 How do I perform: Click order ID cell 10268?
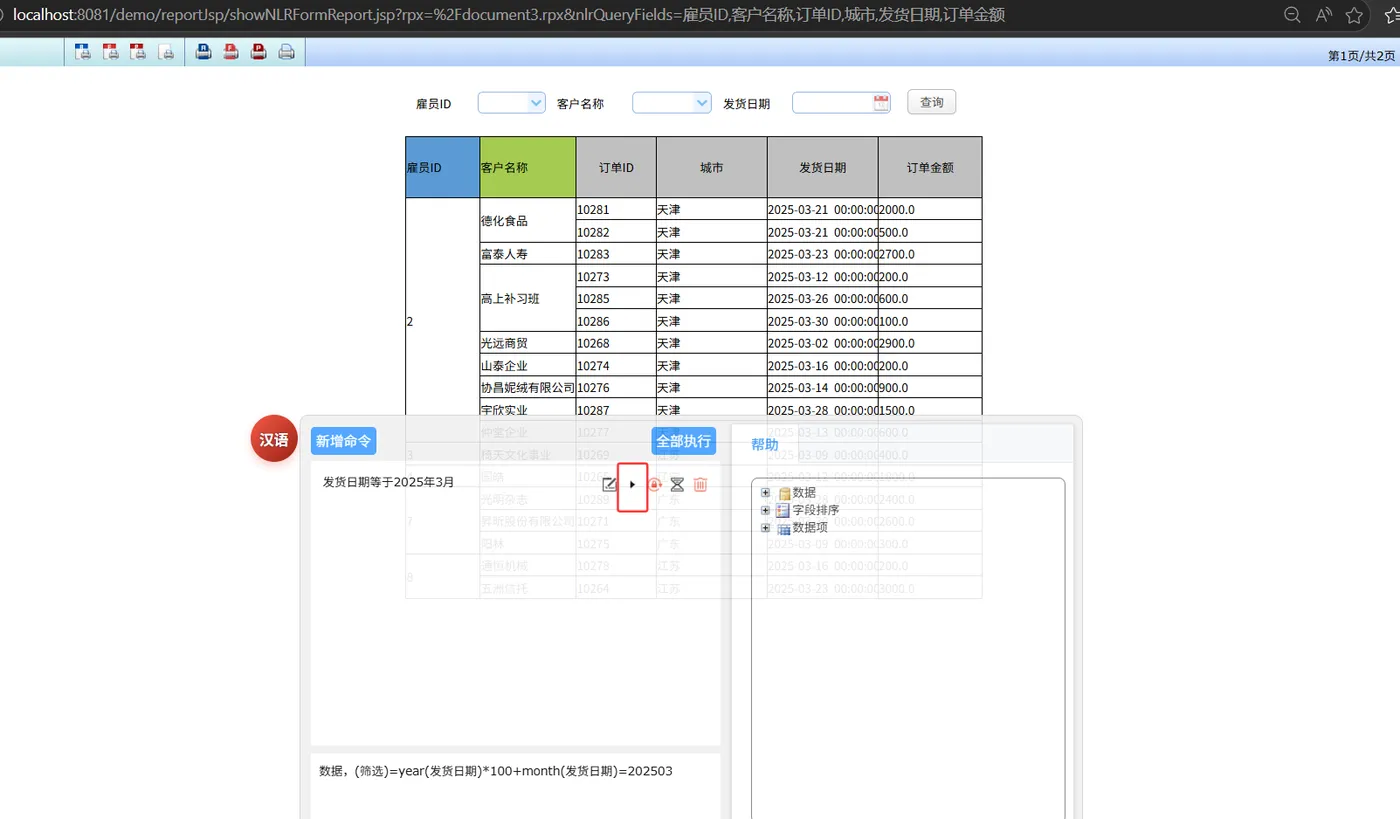(616, 343)
